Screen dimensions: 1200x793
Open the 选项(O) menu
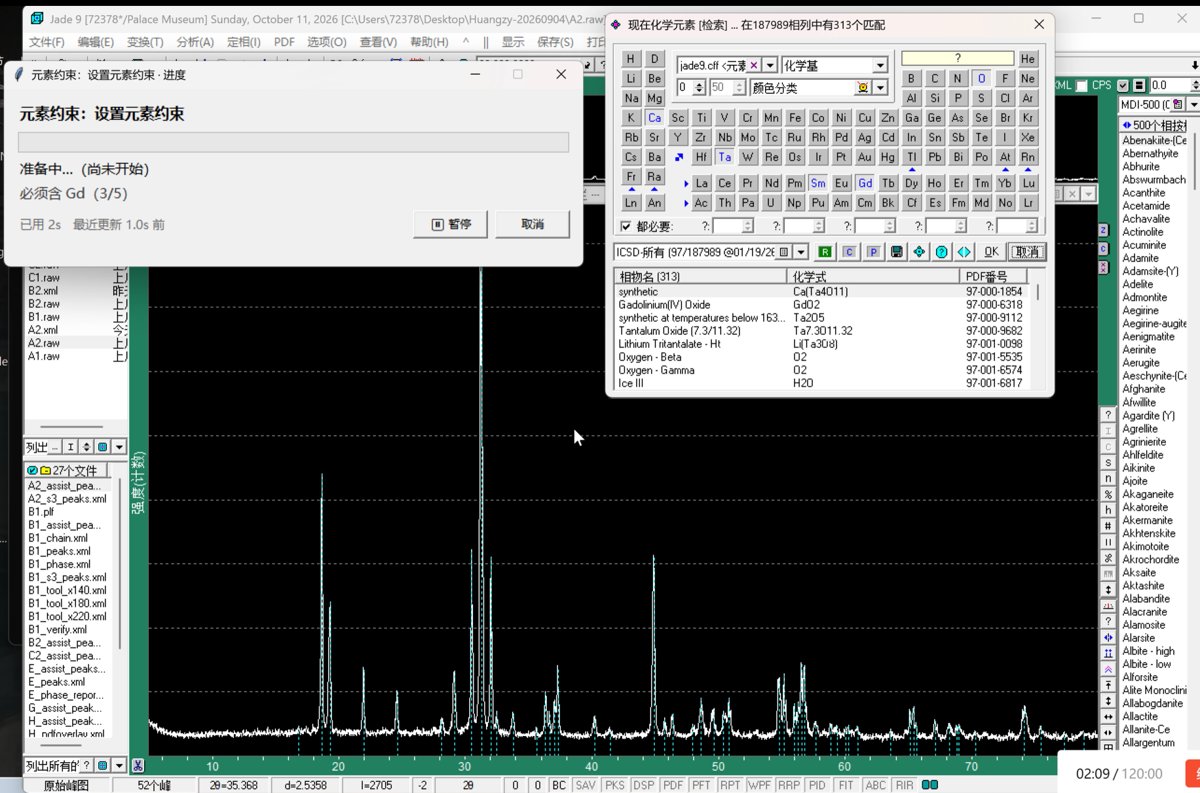[x=326, y=42]
